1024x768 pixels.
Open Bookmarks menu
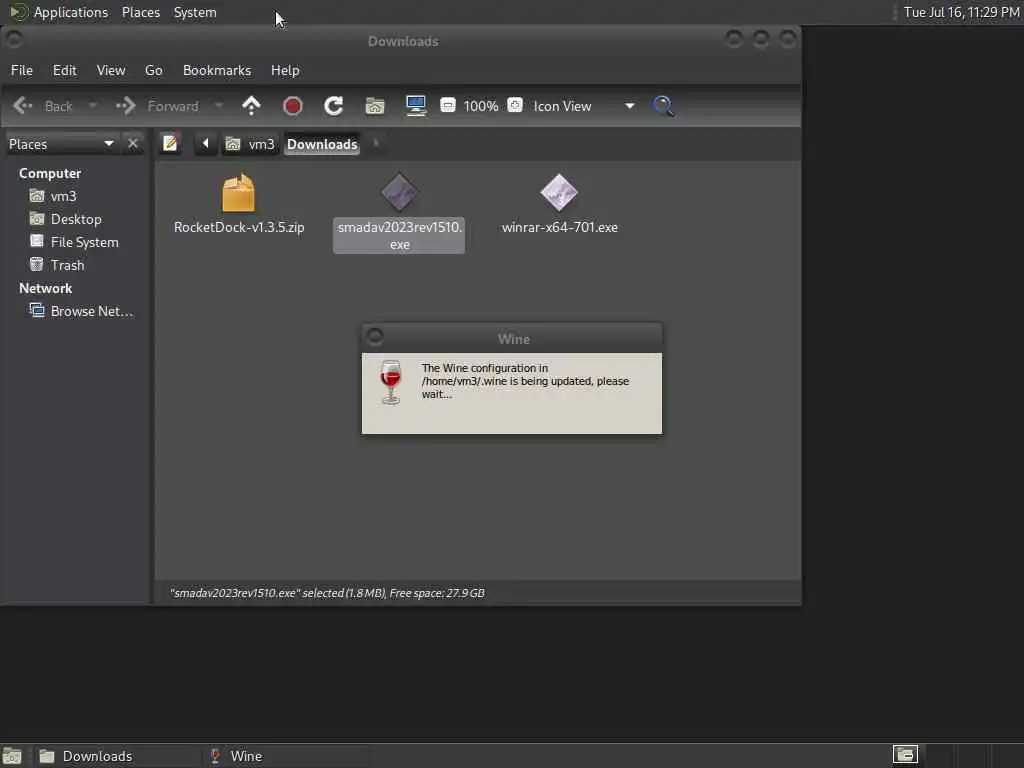tap(217, 70)
